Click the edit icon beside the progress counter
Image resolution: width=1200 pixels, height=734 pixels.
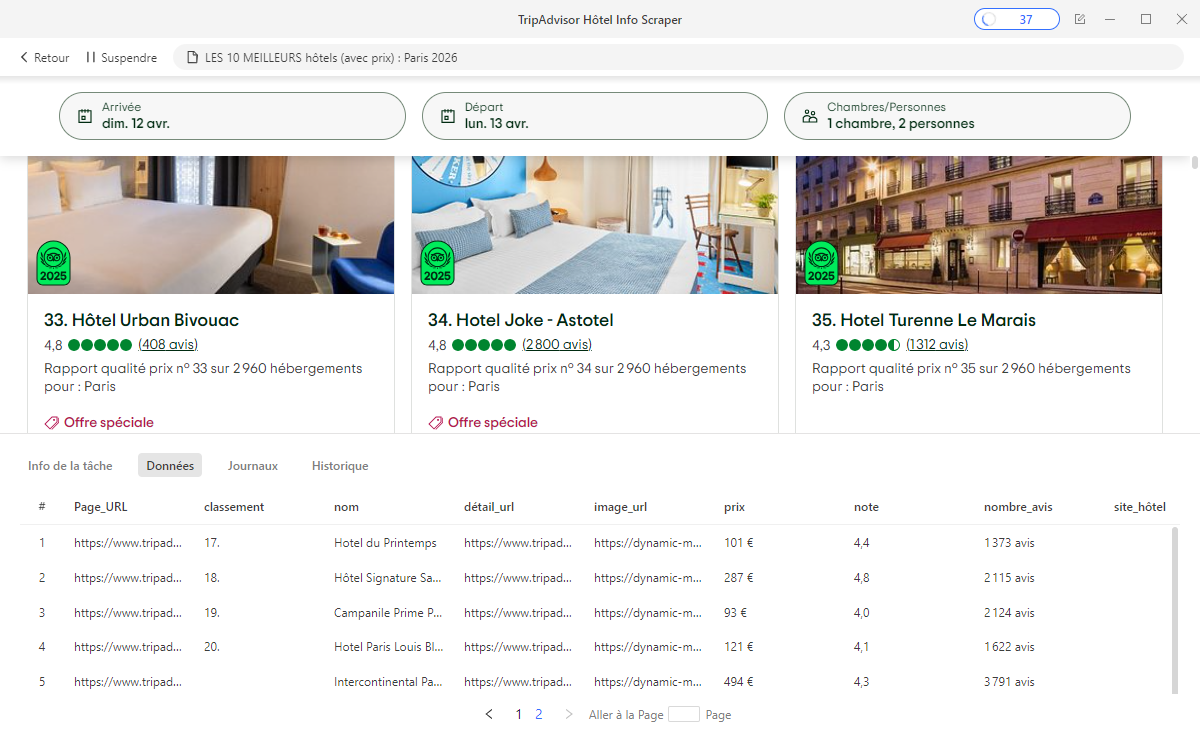click(x=1080, y=18)
